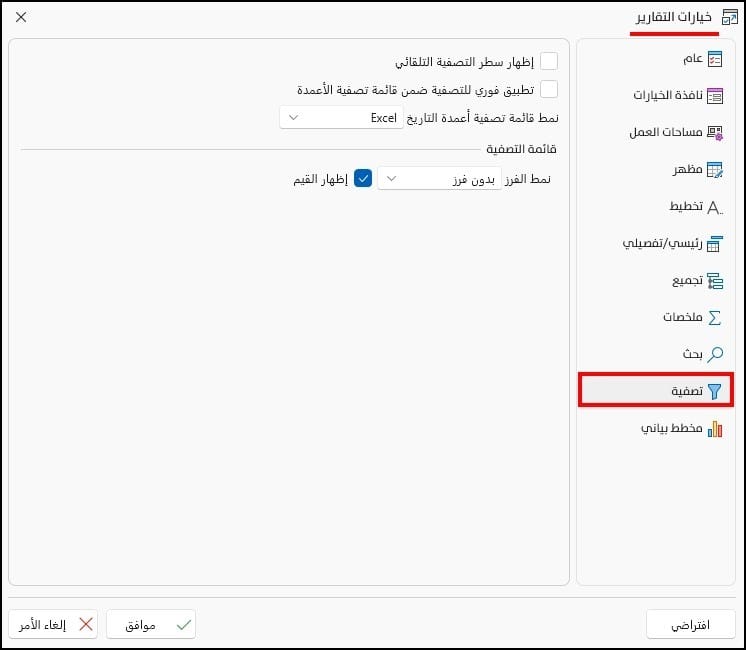Click the نمط الفرز label

click(528, 179)
